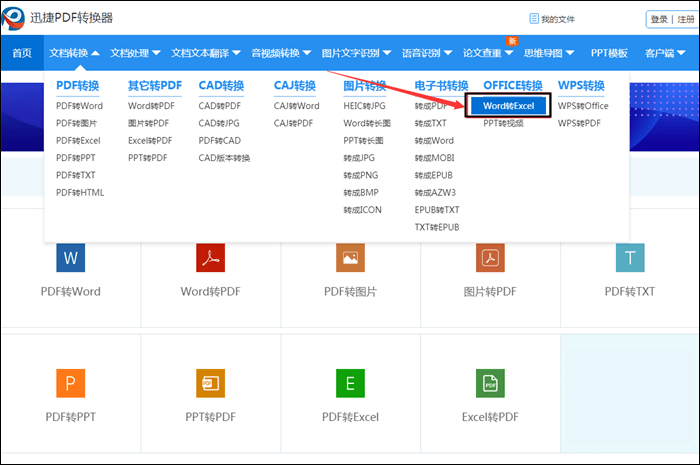
Task: Click the 注册 link
Action: (x=686, y=19)
